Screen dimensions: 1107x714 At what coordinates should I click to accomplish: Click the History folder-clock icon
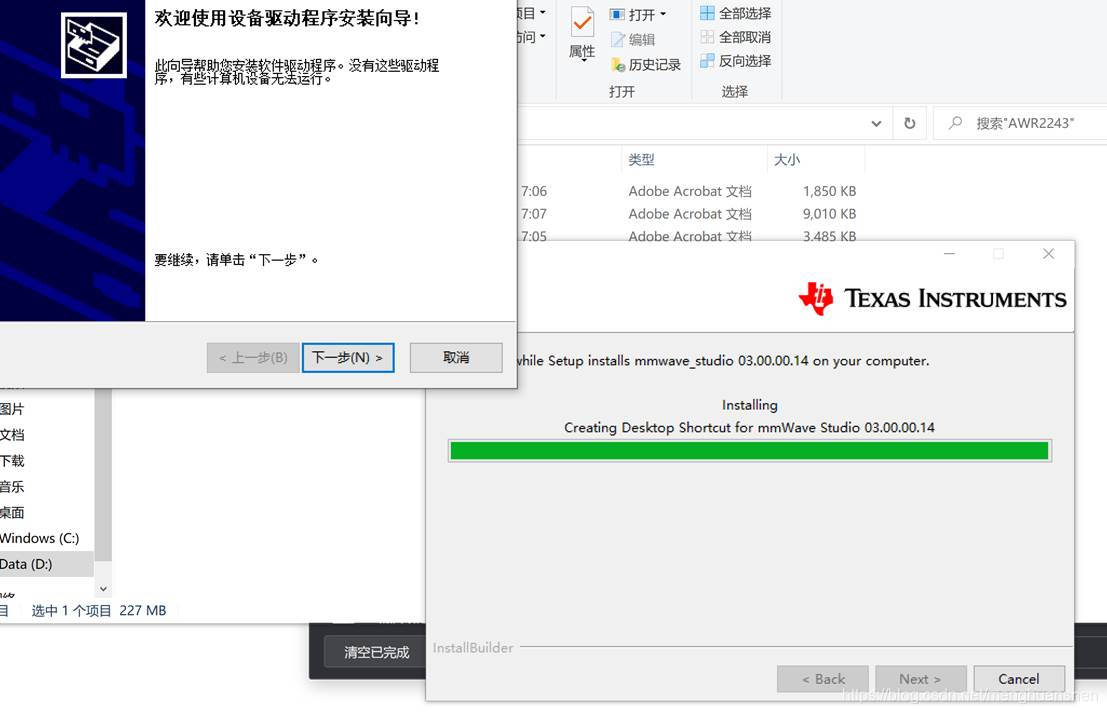tap(618, 65)
